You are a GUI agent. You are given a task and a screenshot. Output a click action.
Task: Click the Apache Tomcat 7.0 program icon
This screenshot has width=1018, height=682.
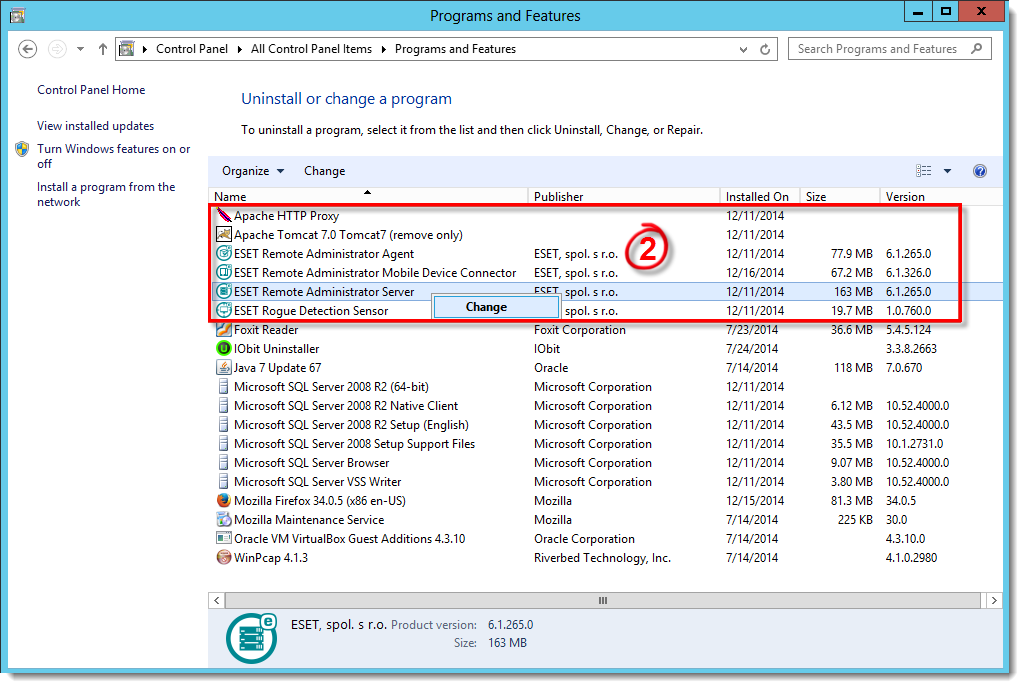pyautogui.click(x=223, y=234)
